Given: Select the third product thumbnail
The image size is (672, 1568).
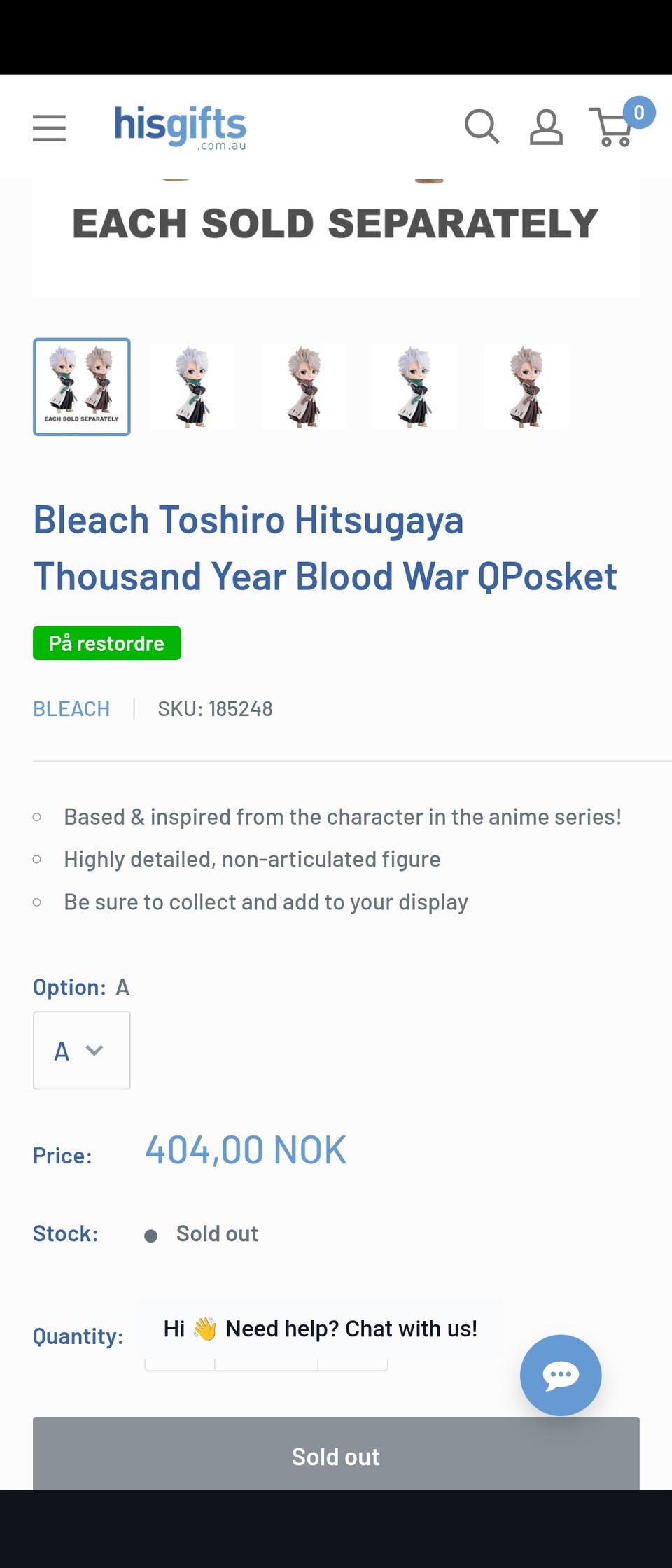Looking at the screenshot, I should point(304,387).
